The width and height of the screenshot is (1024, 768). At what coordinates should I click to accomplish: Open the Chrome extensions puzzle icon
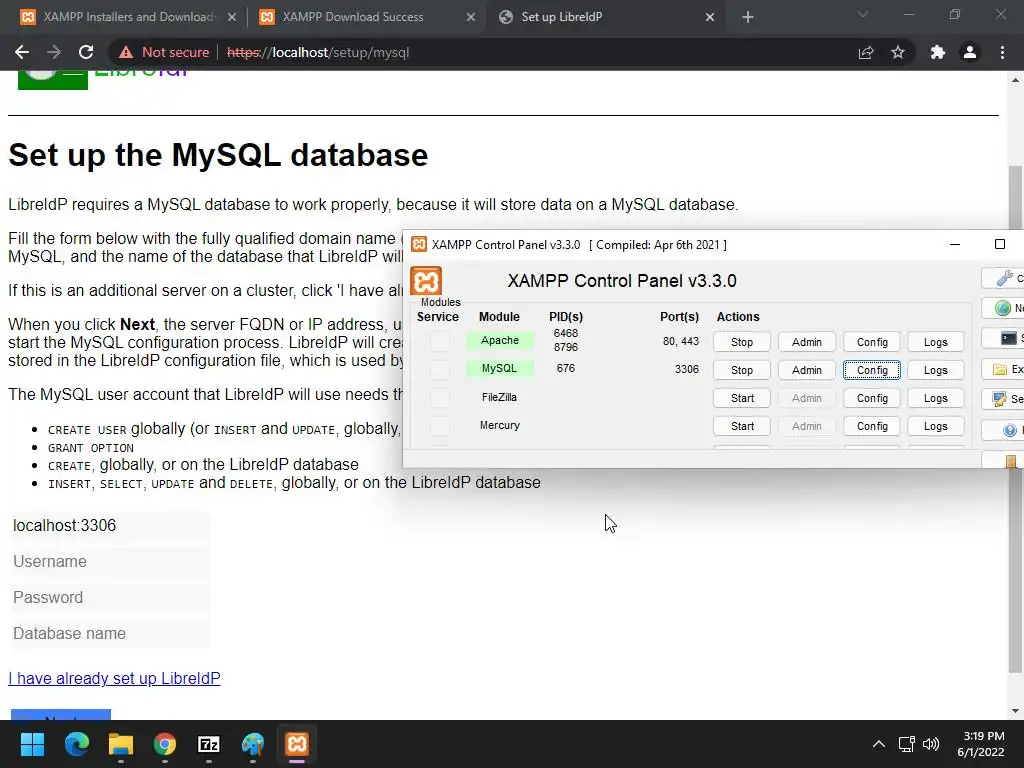click(938, 52)
